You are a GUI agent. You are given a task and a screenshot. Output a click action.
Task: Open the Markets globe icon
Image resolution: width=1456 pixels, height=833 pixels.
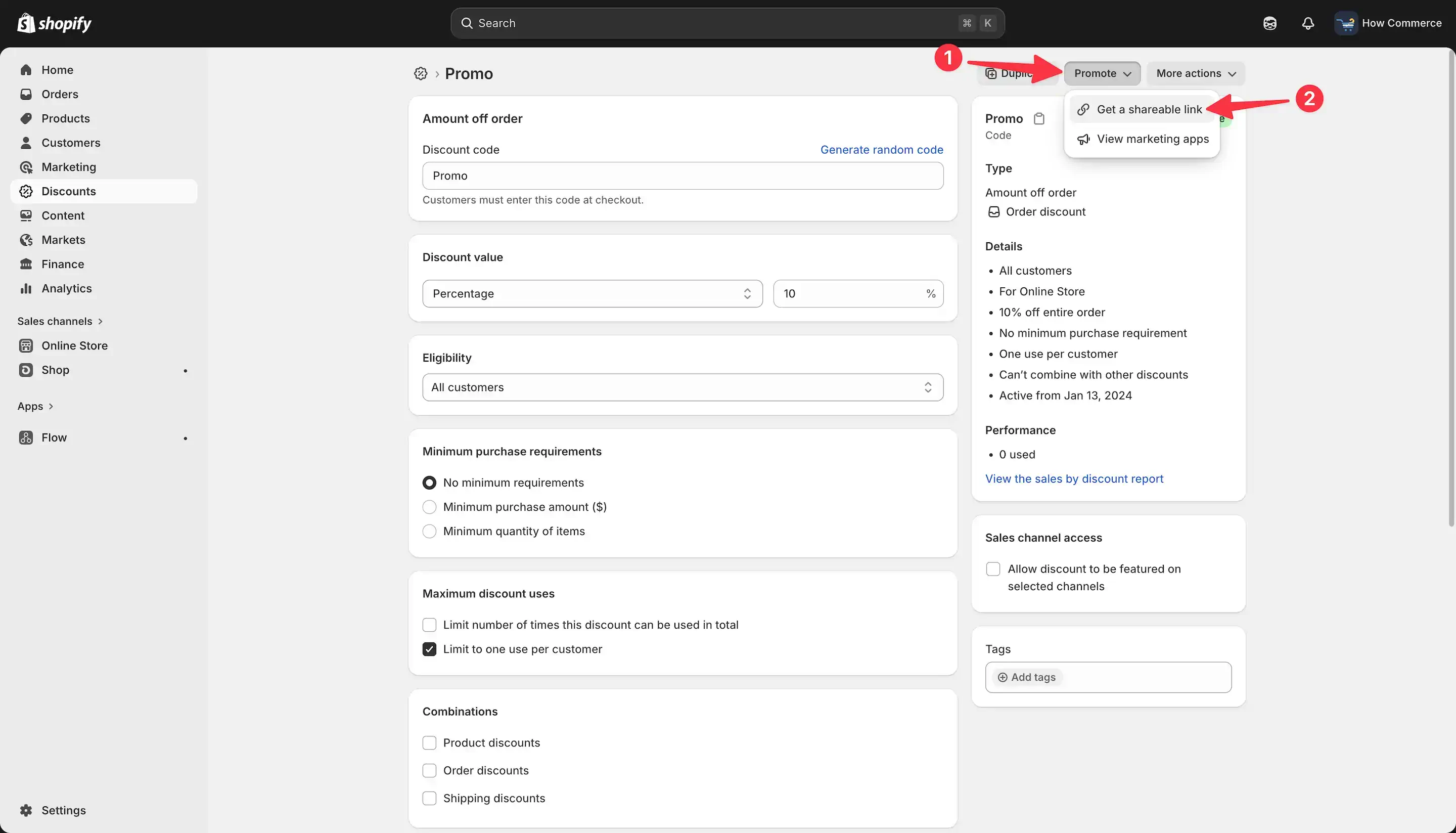26,240
